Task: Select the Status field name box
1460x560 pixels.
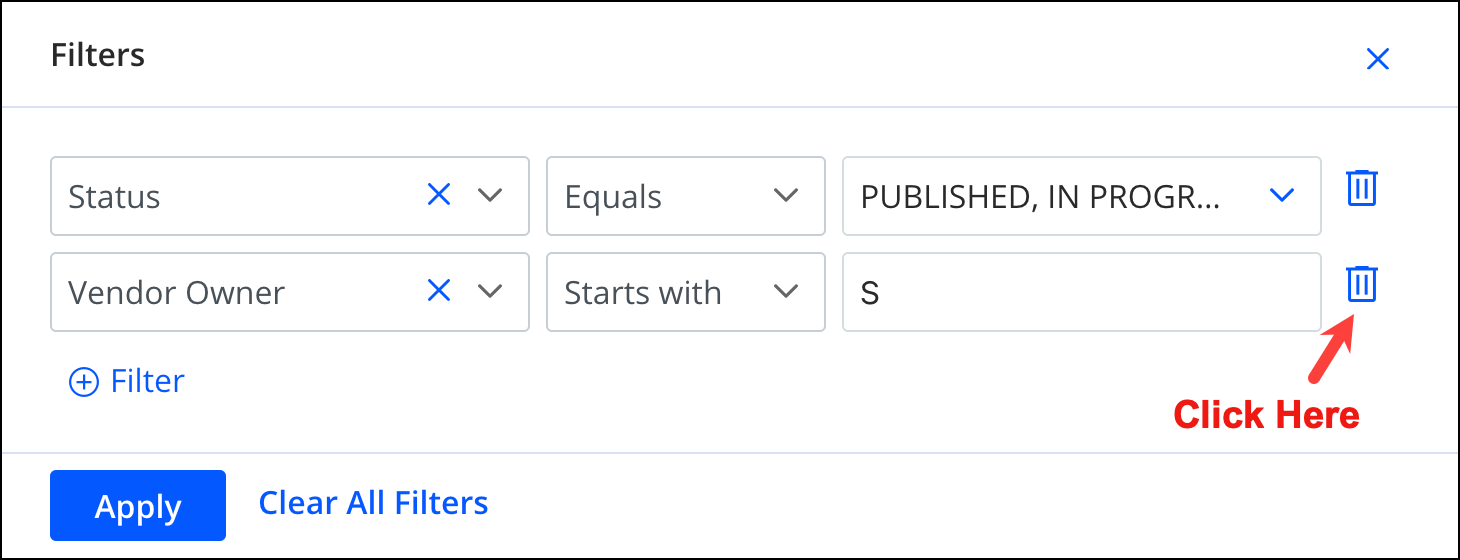Action: coord(290,196)
